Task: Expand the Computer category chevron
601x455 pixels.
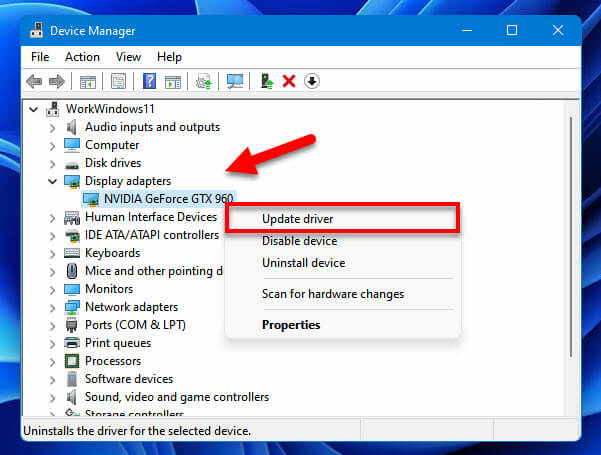Action: click(x=53, y=146)
